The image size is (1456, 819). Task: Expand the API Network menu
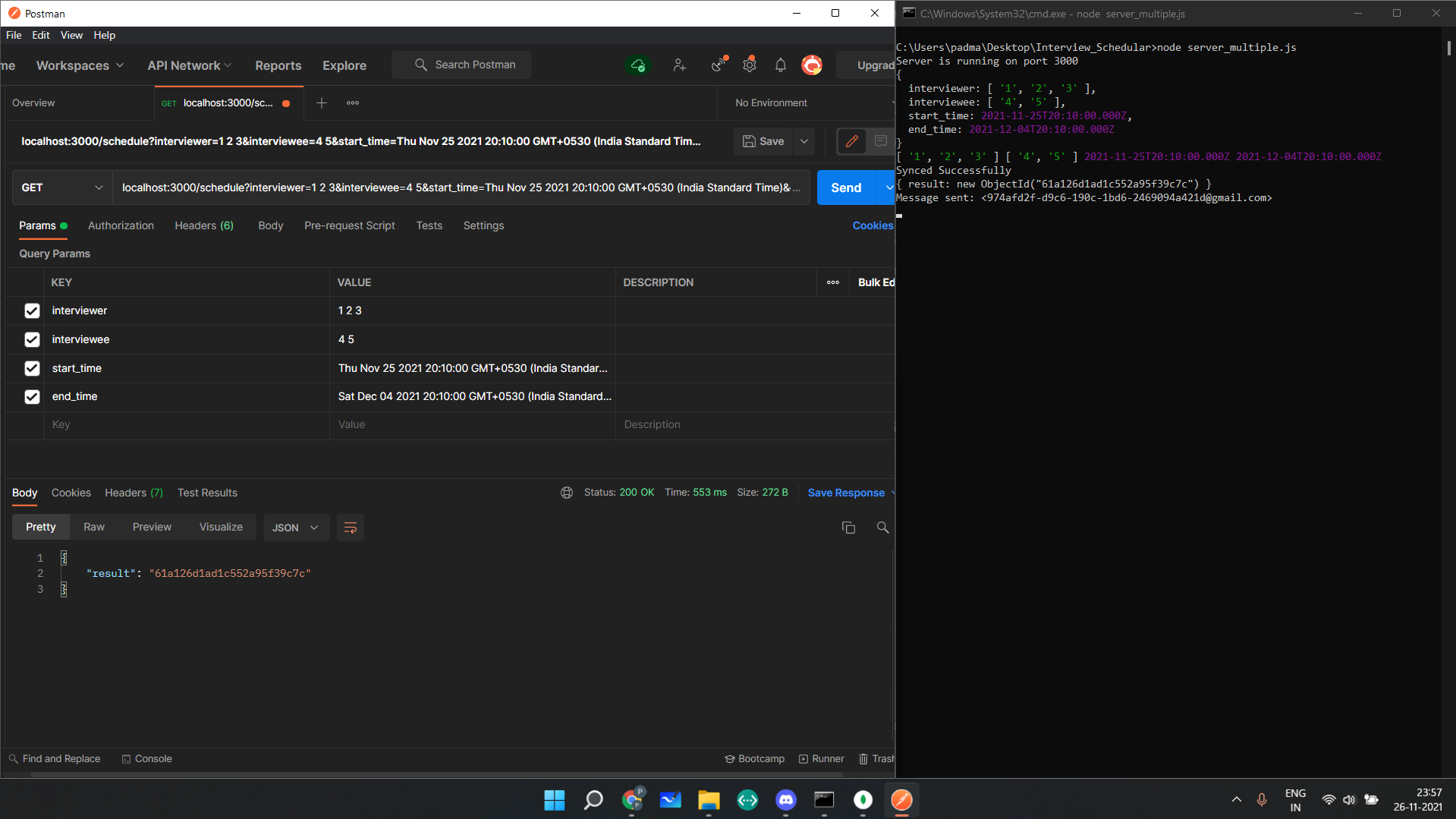point(190,65)
